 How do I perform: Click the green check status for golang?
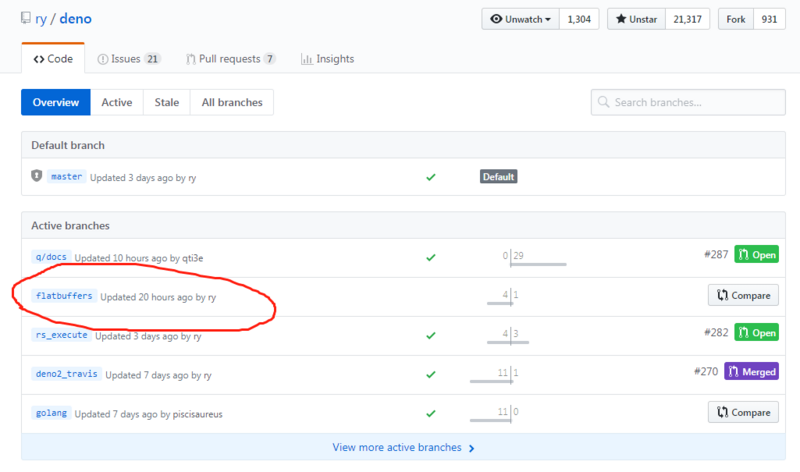[x=431, y=413]
